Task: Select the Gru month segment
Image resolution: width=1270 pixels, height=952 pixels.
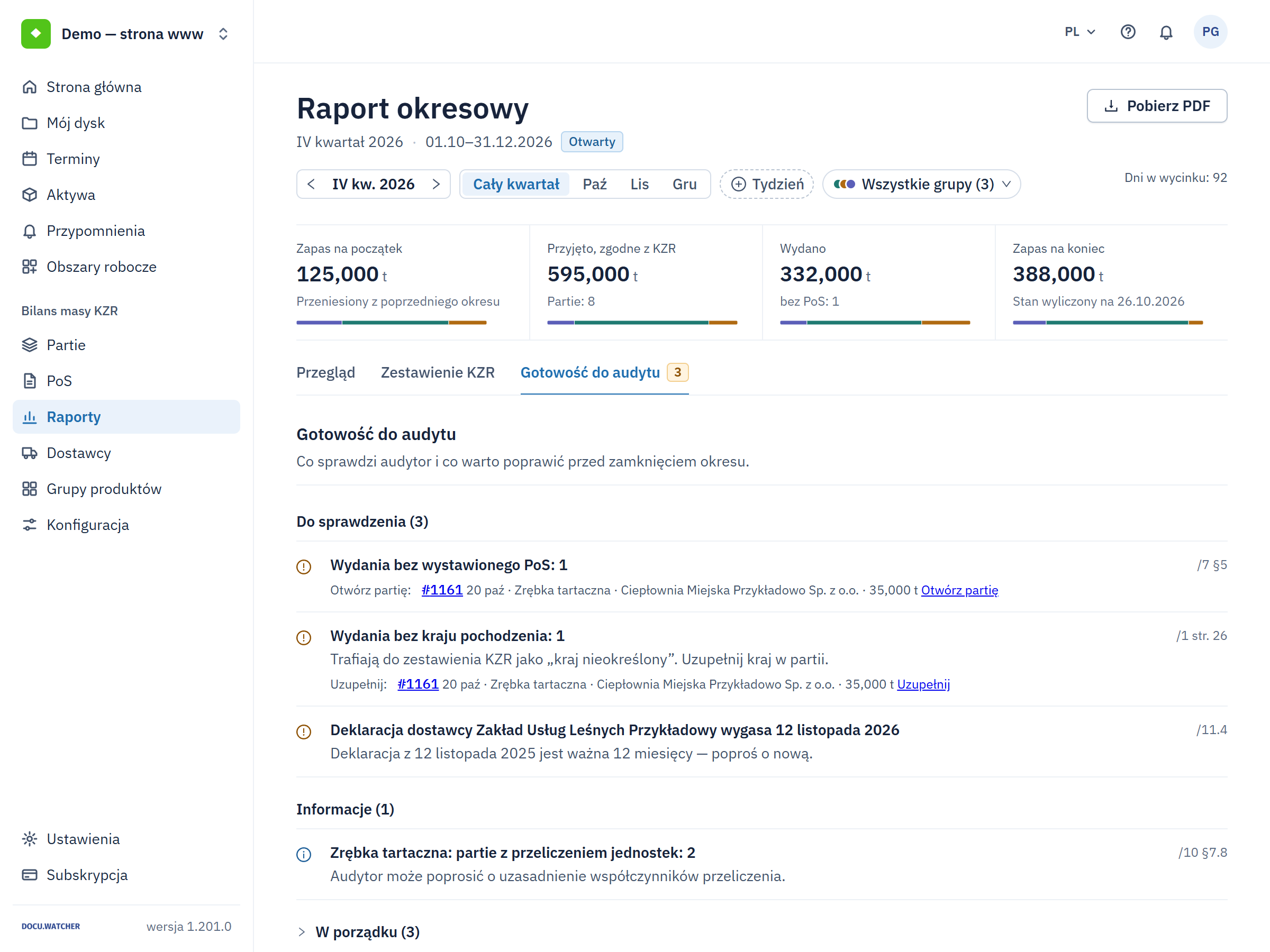Action: [684, 184]
